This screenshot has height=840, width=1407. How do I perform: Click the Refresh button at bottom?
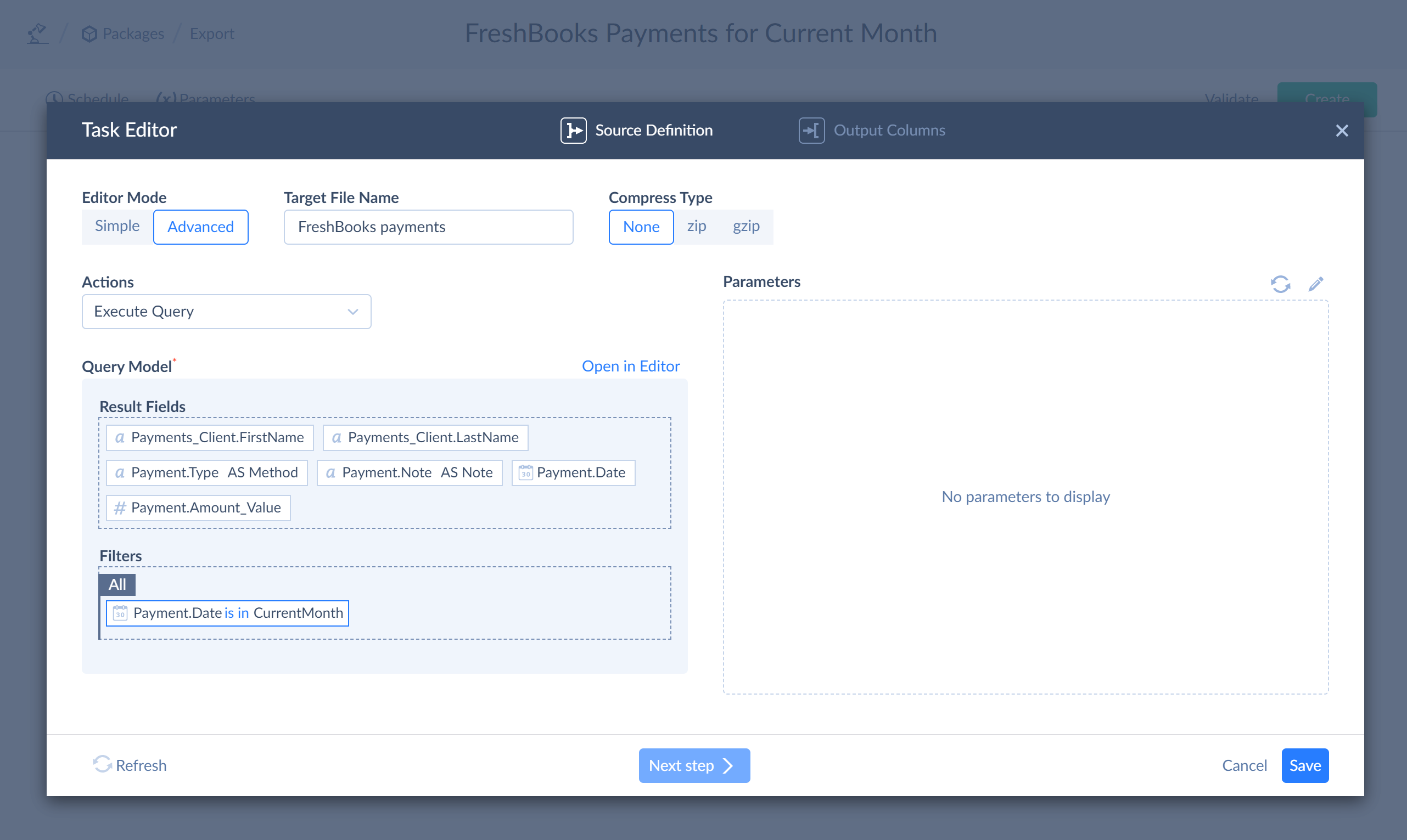pyautogui.click(x=130, y=765)
